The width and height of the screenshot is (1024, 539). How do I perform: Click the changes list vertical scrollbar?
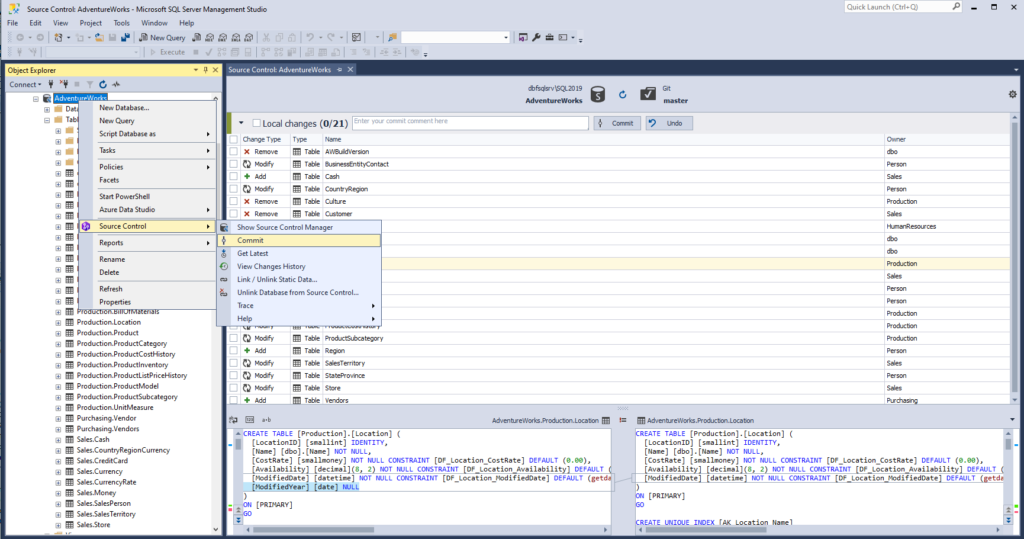tap(1014, 259)
